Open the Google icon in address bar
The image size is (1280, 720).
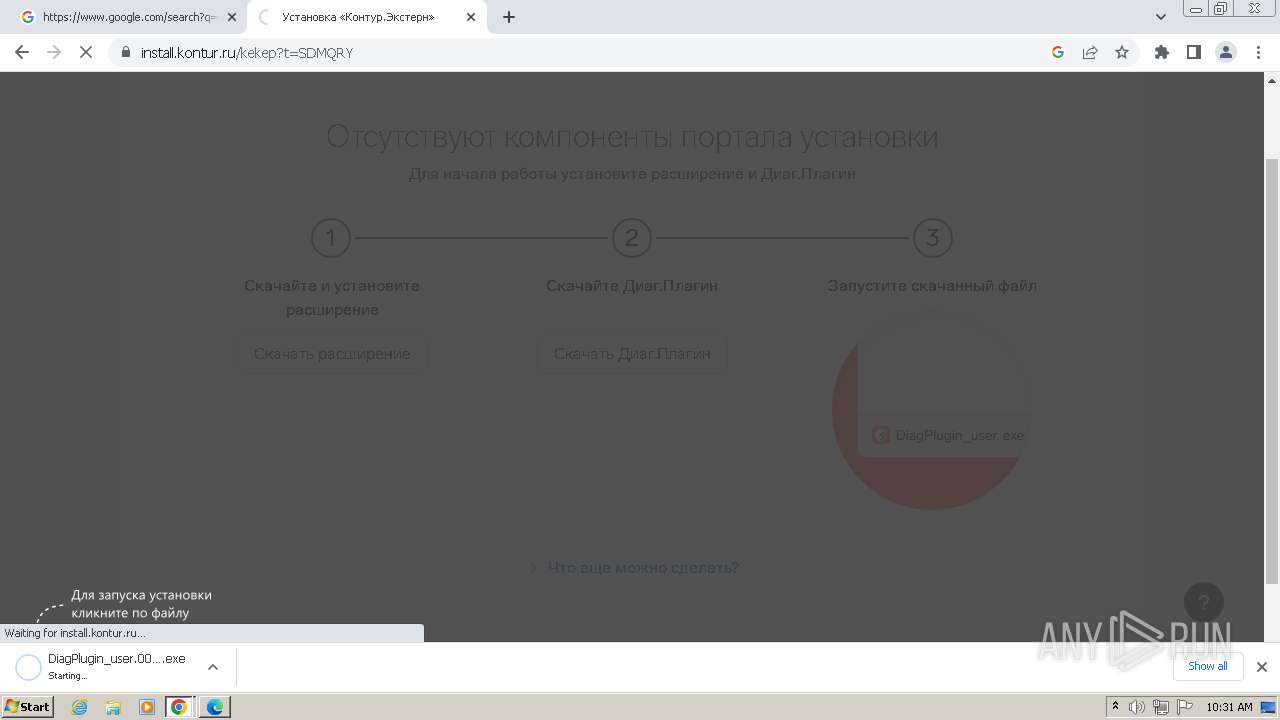pyautogui.click(x=1058, y=52)
